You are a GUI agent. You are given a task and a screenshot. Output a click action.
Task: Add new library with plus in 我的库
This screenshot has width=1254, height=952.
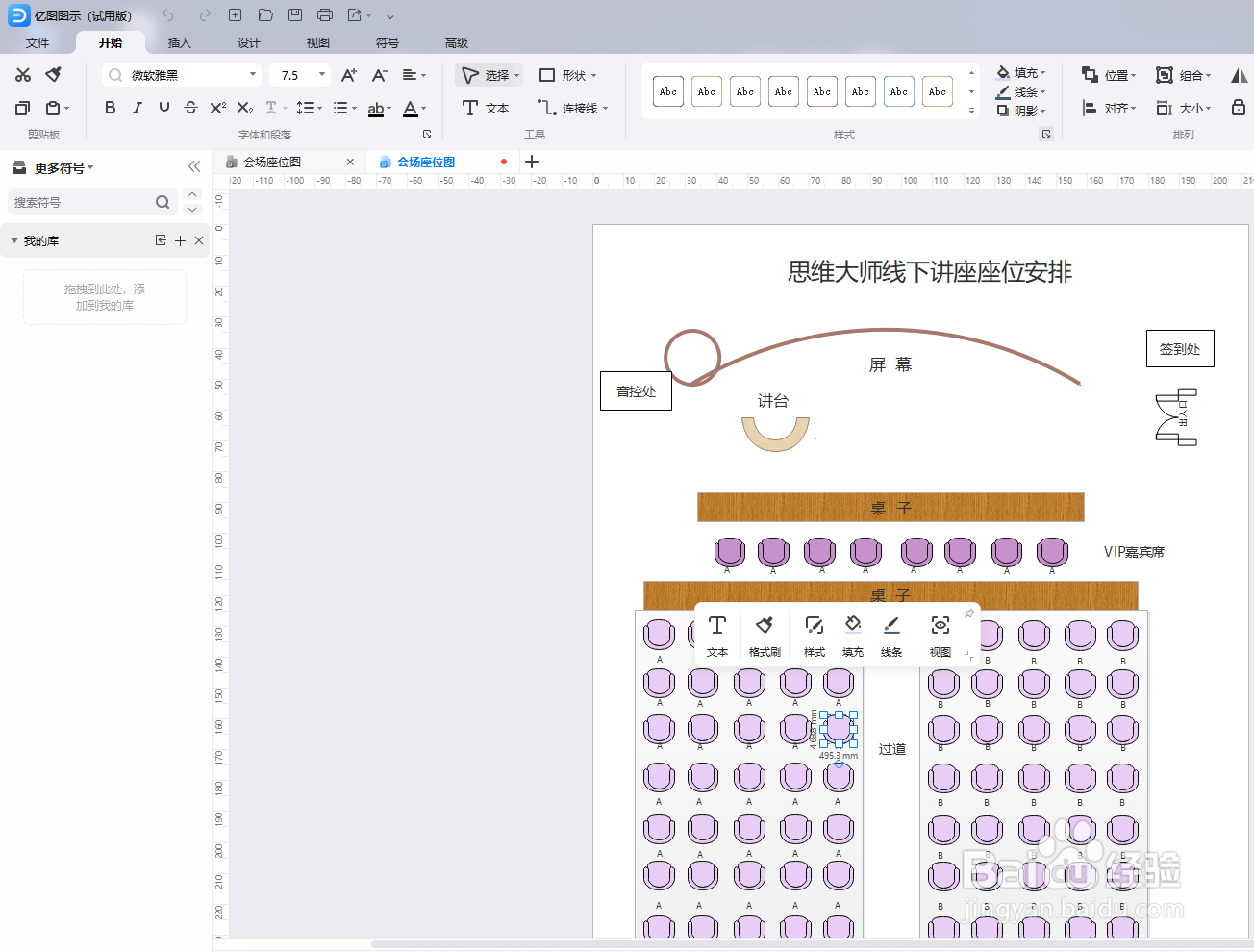(180, 240)
